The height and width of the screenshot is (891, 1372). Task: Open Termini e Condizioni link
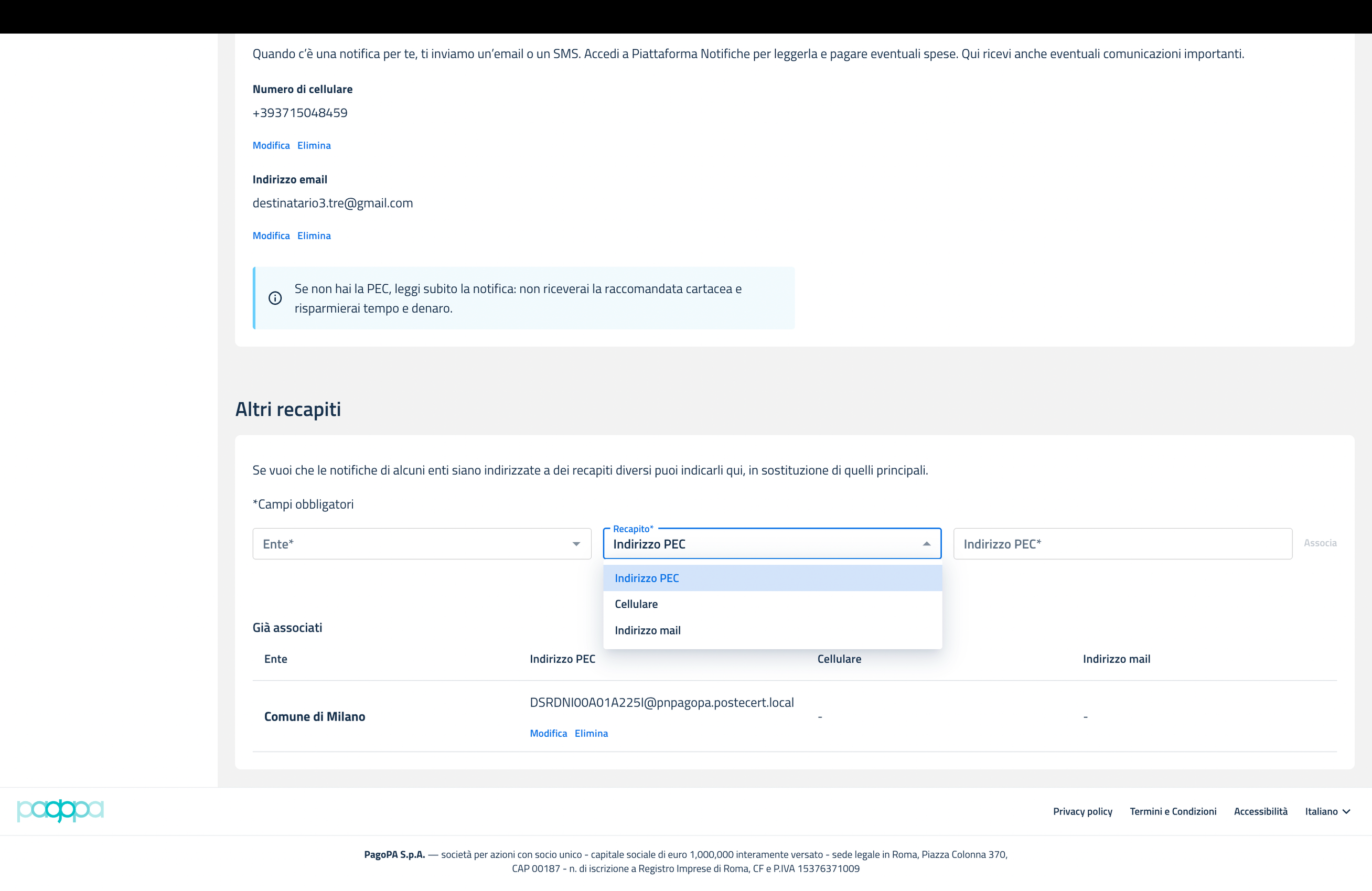(x=1173, y=811)
